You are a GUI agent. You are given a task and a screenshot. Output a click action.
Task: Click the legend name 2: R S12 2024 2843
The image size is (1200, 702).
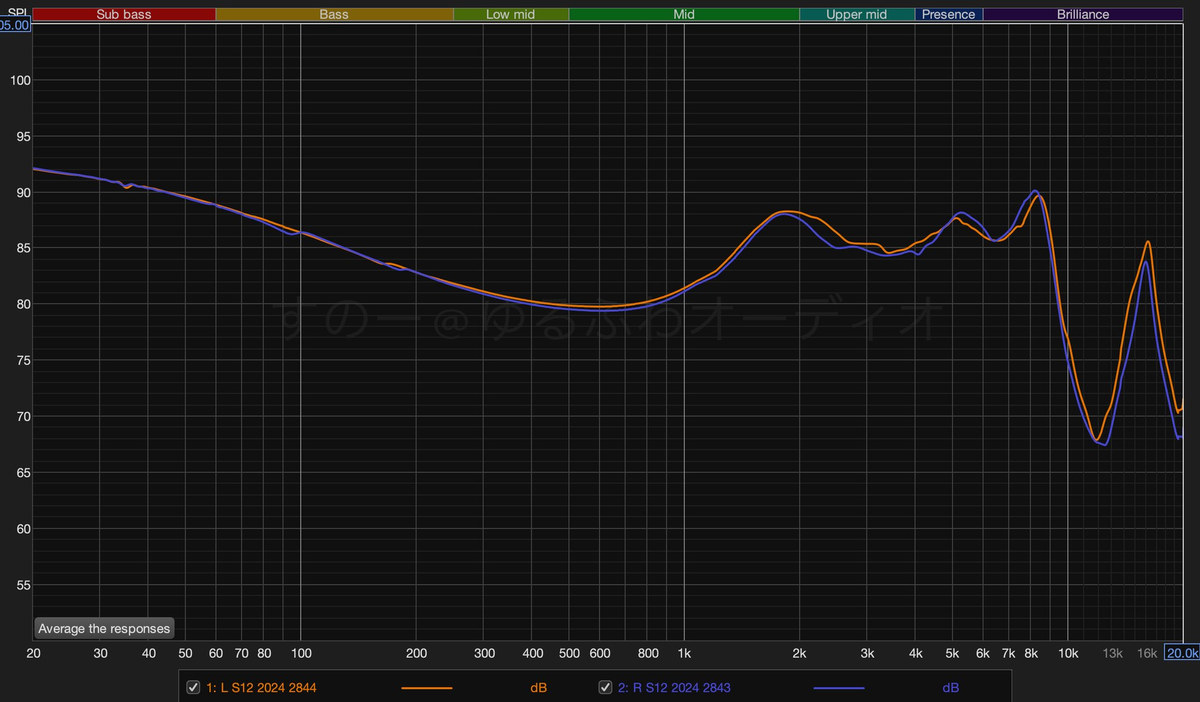pos(674,688)
